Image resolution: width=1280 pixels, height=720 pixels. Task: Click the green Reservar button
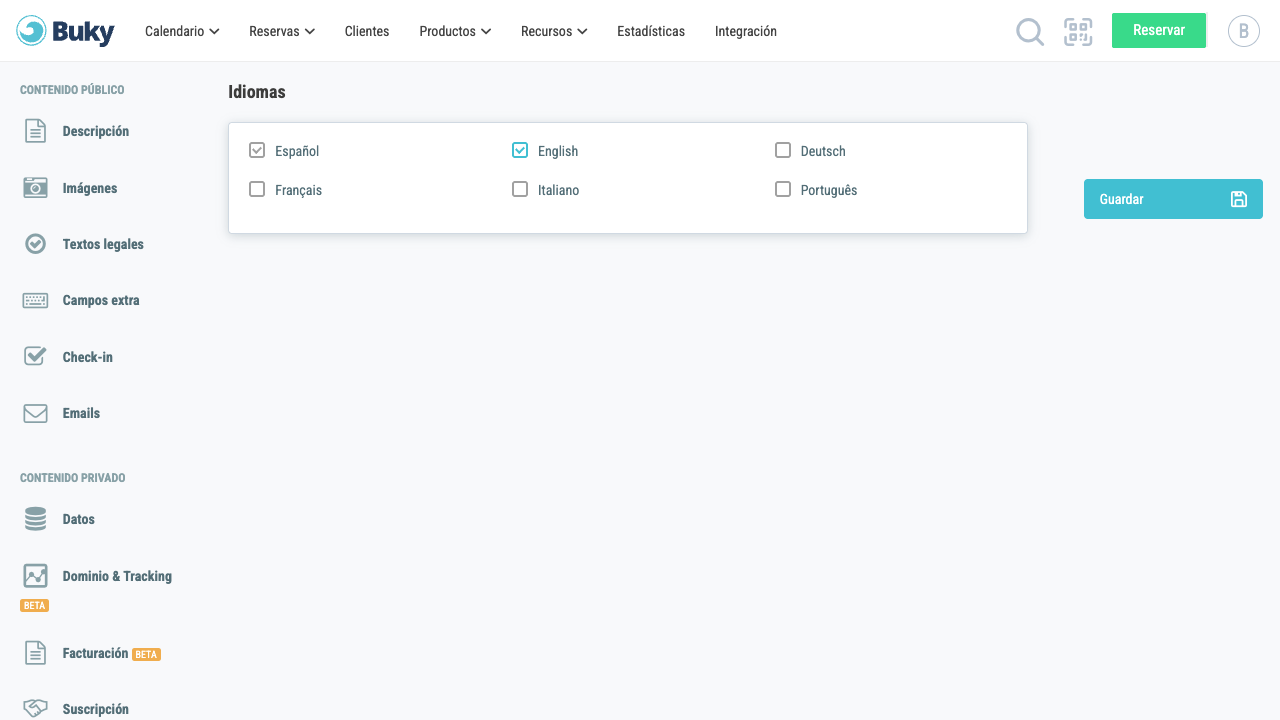coord(1159,30)
